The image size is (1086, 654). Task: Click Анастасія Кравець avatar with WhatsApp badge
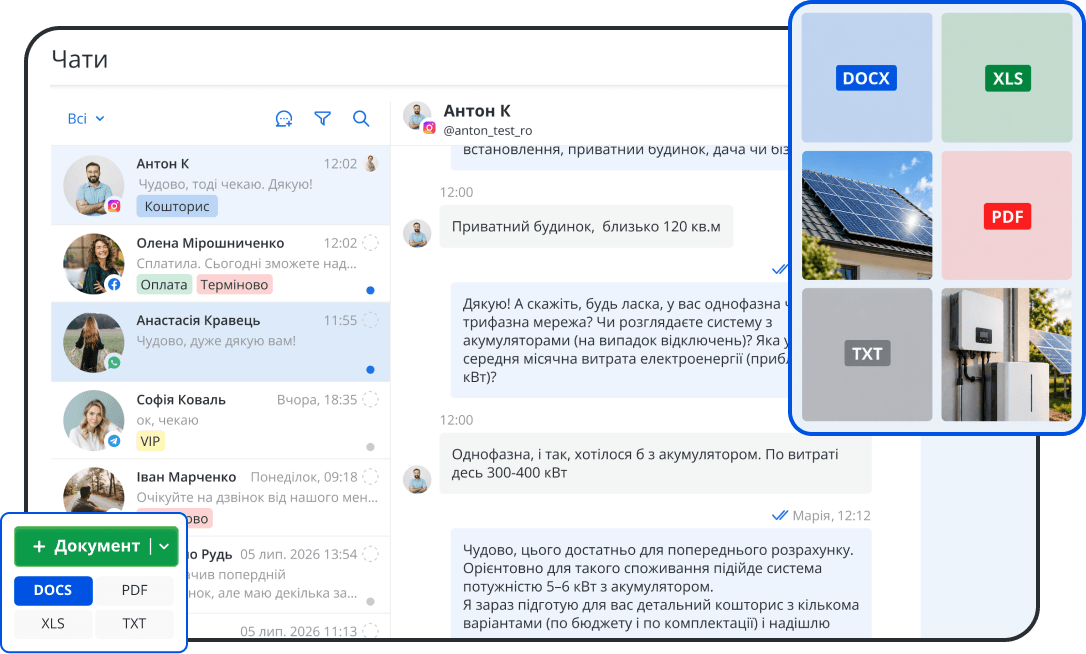pyautogui.click(x=94, y=342)
